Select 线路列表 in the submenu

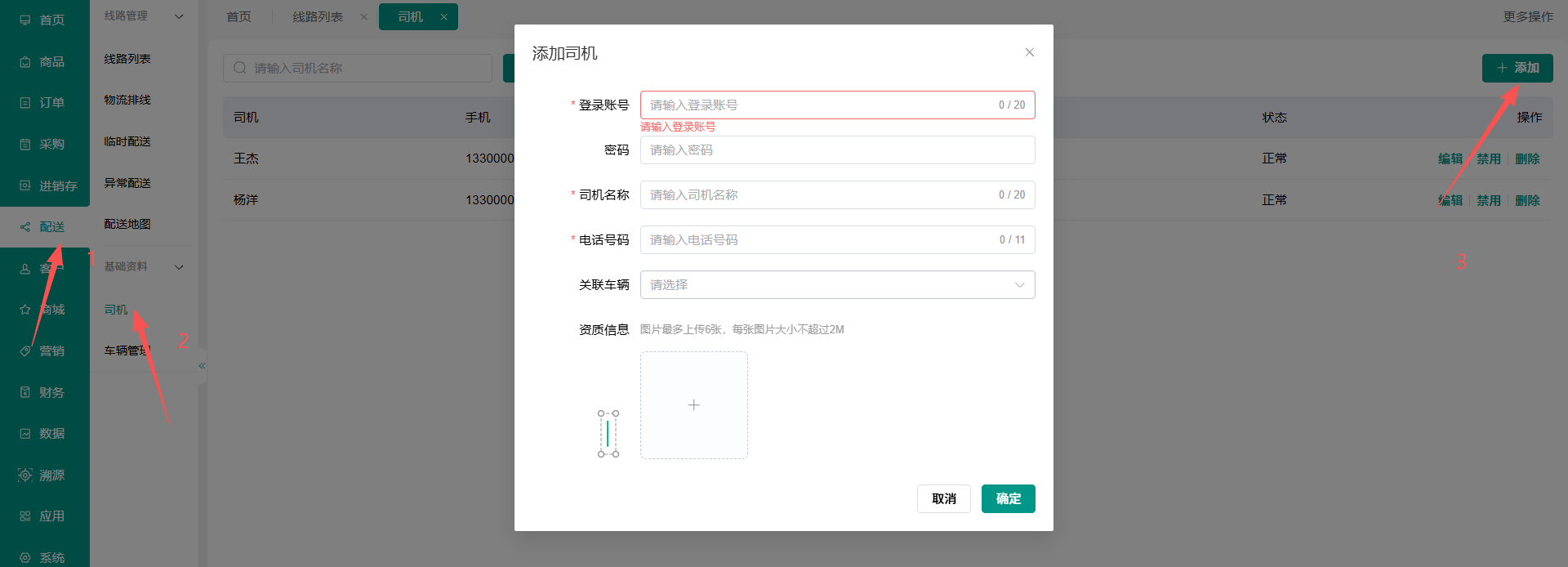127,59
